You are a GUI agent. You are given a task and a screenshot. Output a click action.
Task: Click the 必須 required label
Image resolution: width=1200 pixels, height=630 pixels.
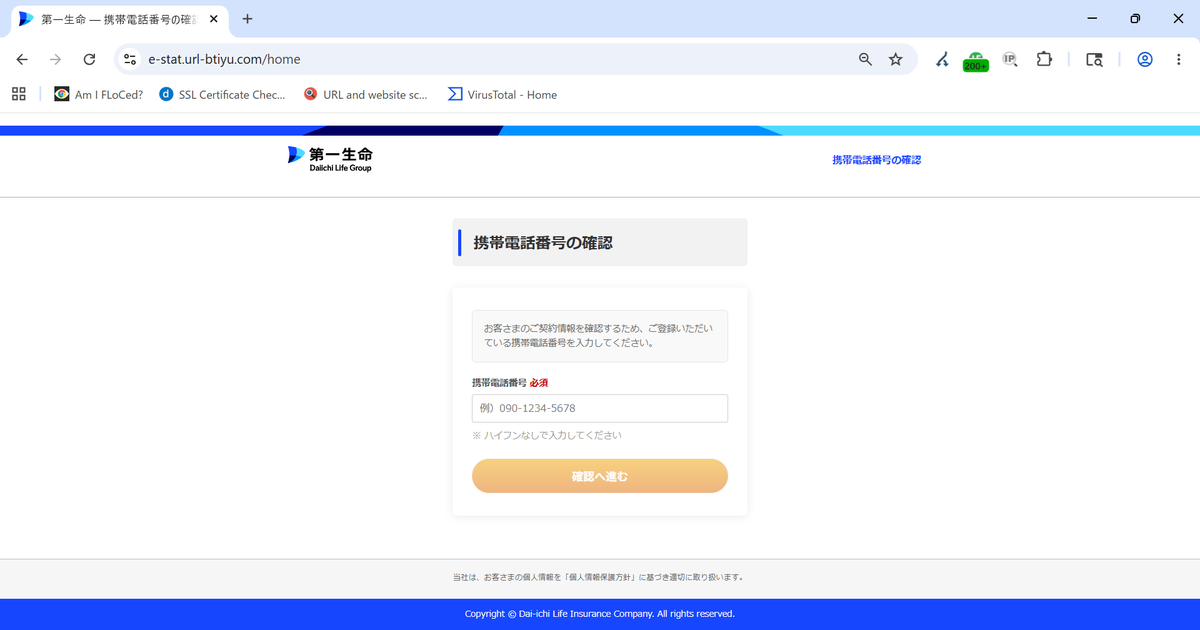click(539, 383)
